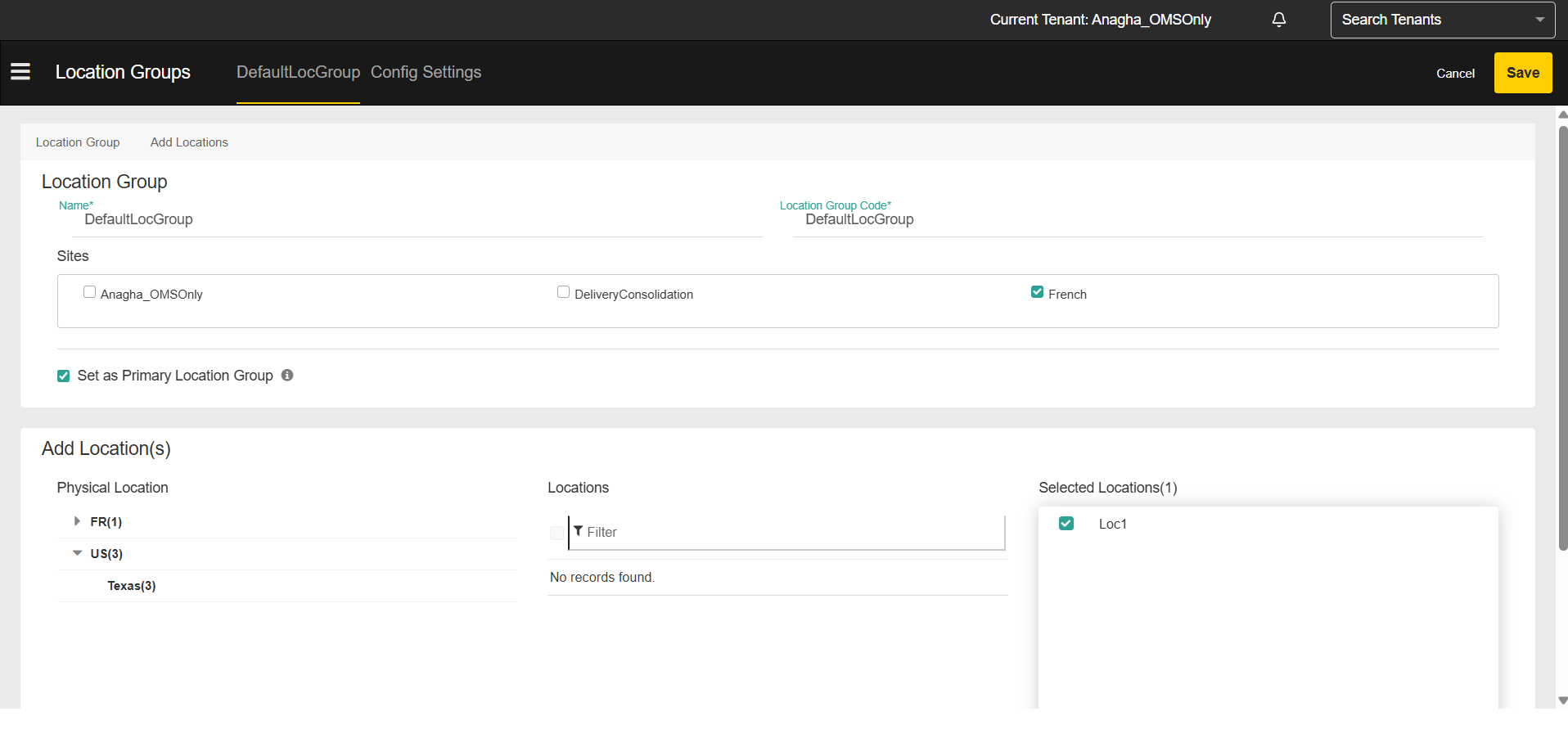This screenshot has height=743, width=1568.
Task: Click the page vertical scrollbar thumb
Action: pos(1563,338)
